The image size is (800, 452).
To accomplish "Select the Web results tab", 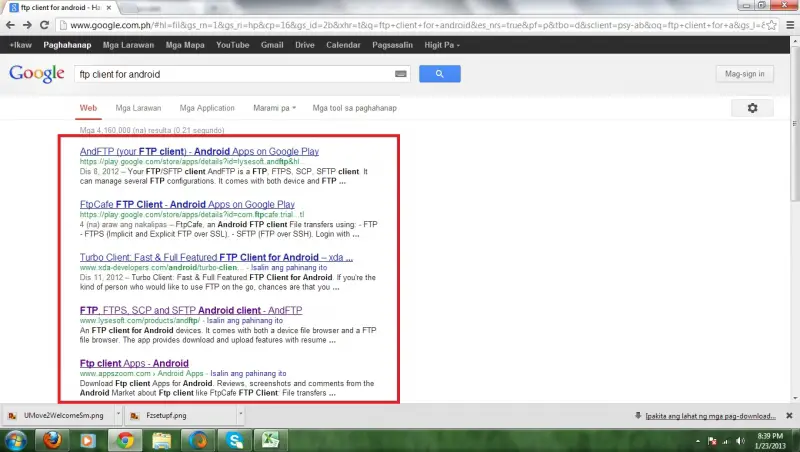I will tap(88, 108).
